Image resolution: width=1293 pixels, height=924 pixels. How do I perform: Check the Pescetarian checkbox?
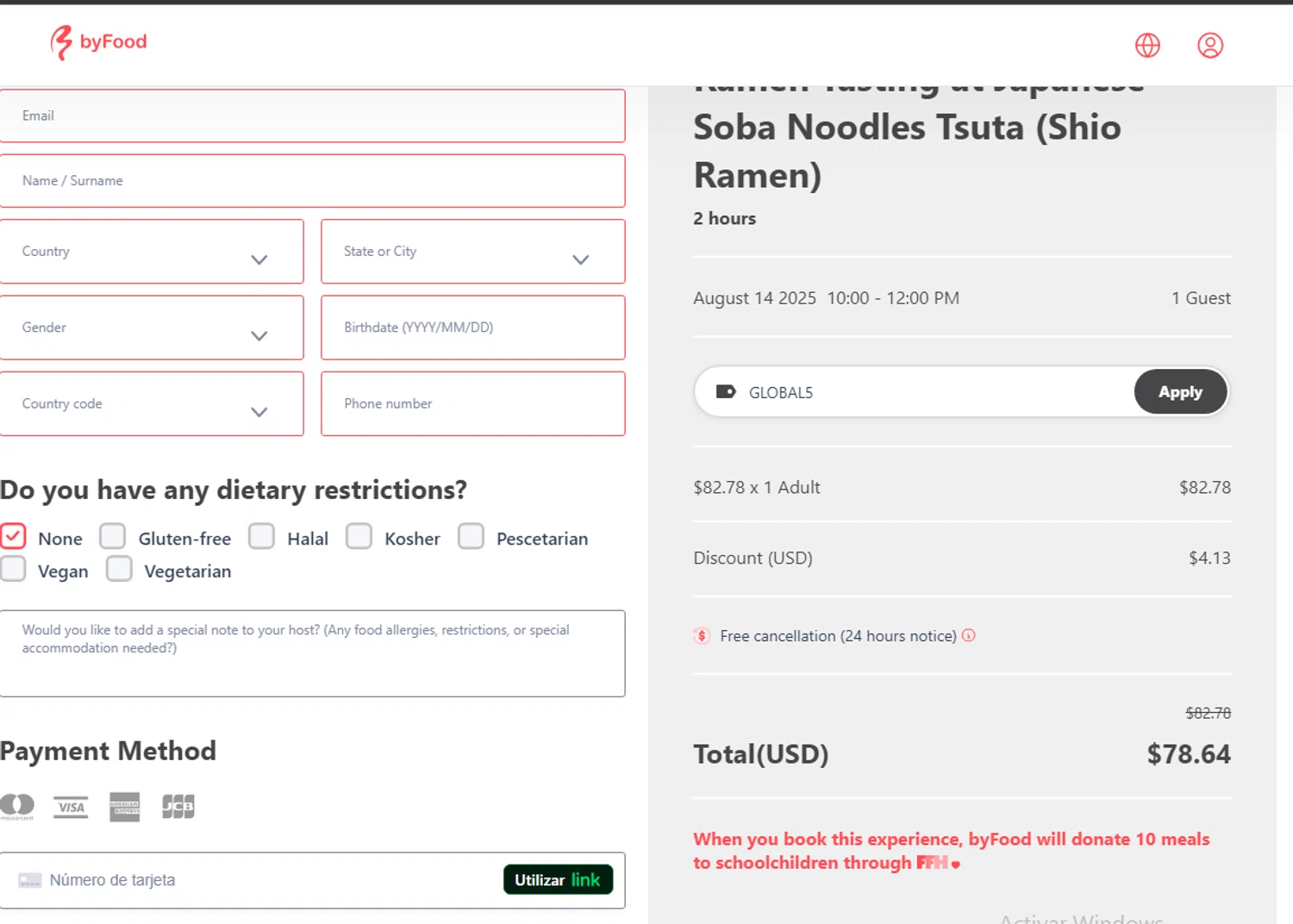(x=471, y=536)
